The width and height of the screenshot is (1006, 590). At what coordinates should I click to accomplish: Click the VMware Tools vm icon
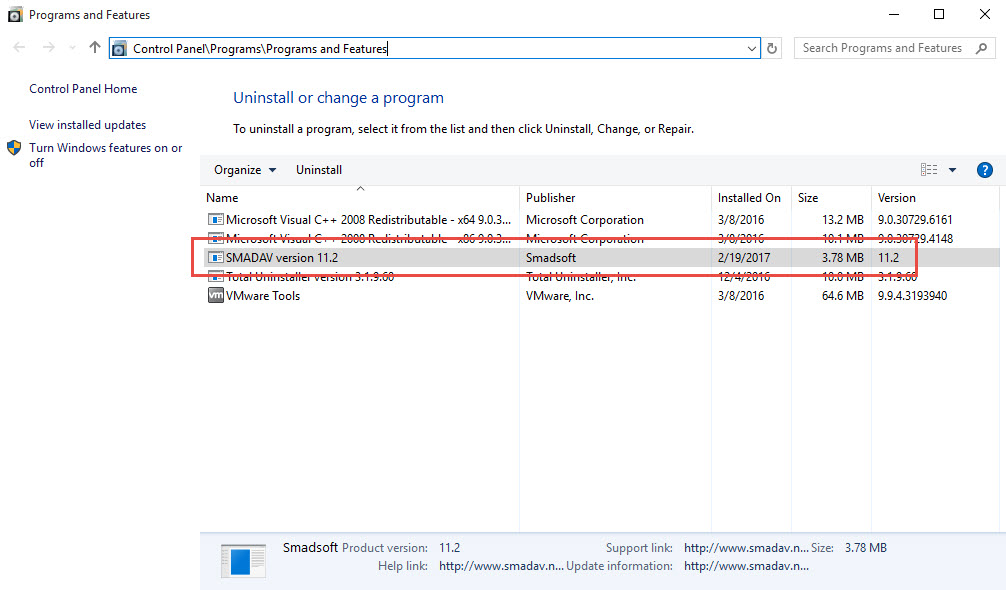click(216, 295)
